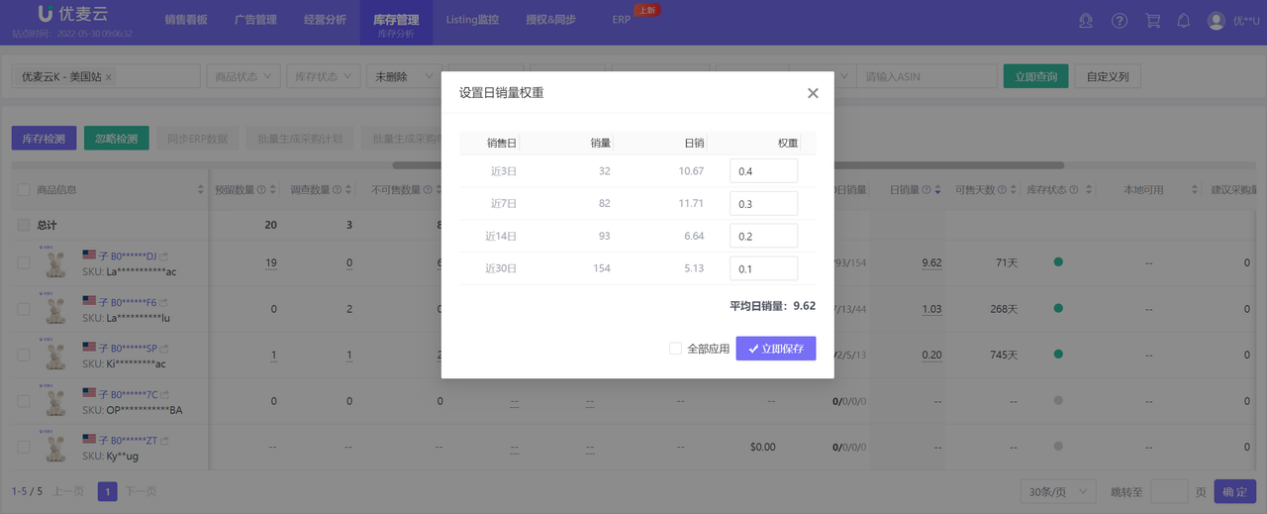Edit the 近30日 weight field
The image size is (1267, 514).
pos(764,269)
